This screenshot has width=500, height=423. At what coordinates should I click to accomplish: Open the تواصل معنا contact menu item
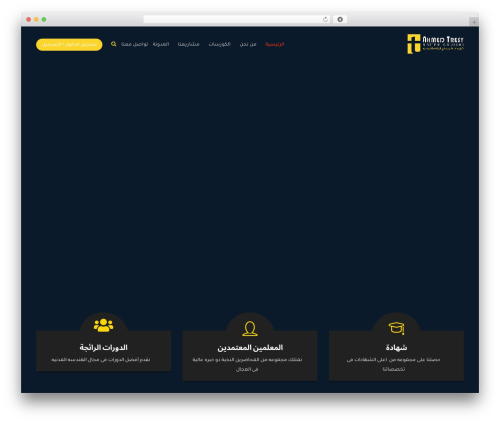pos(135,44)
